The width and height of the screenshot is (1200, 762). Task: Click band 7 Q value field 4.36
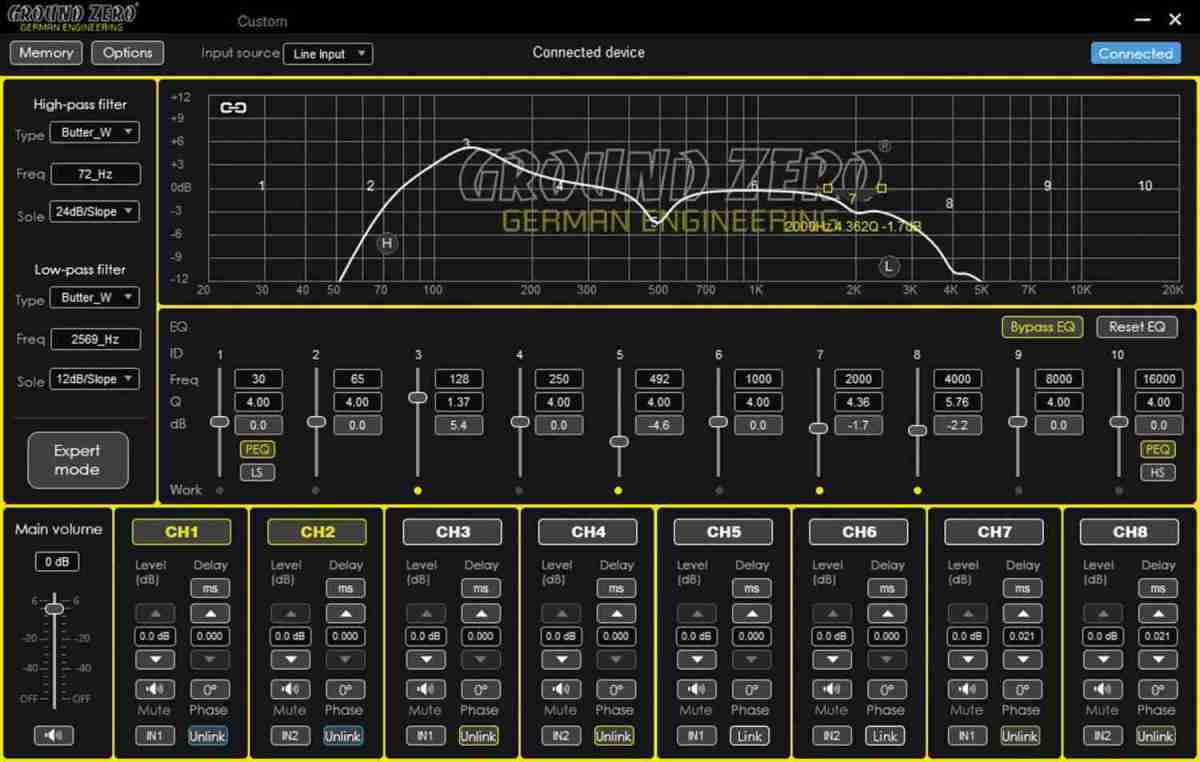[858, 402]
